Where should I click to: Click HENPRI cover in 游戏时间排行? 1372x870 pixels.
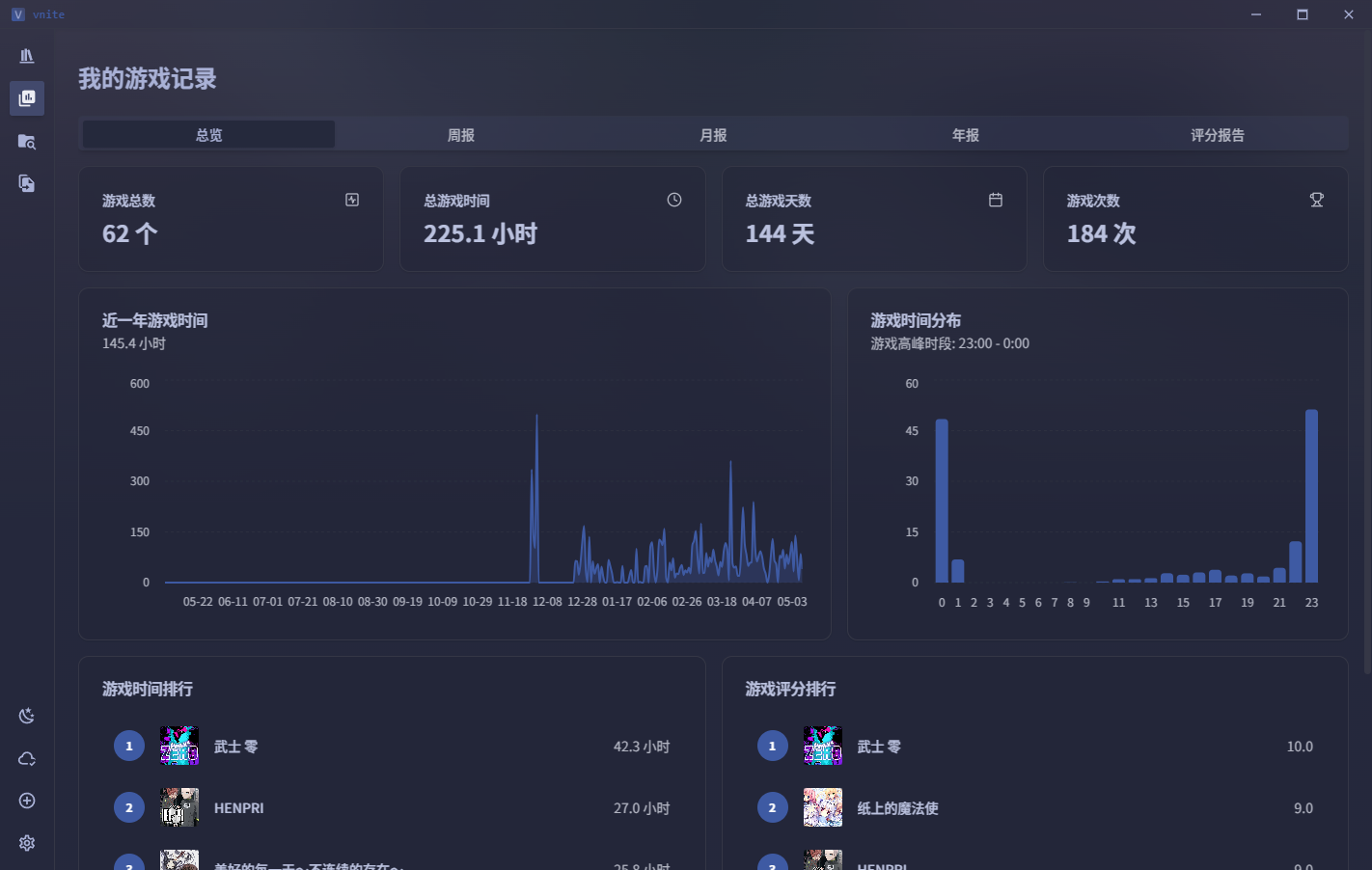[179, 807]
